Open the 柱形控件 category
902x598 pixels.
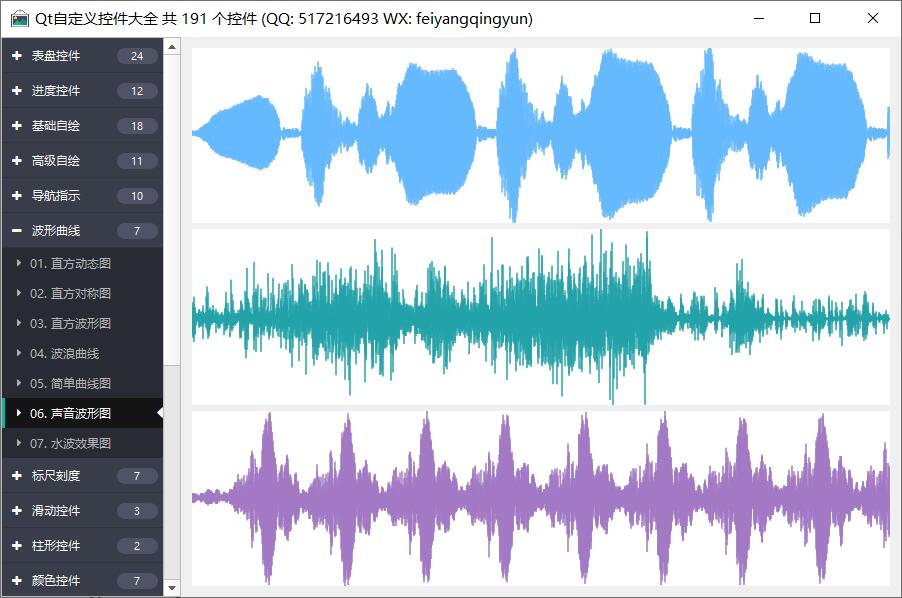(x=56, y=546)
